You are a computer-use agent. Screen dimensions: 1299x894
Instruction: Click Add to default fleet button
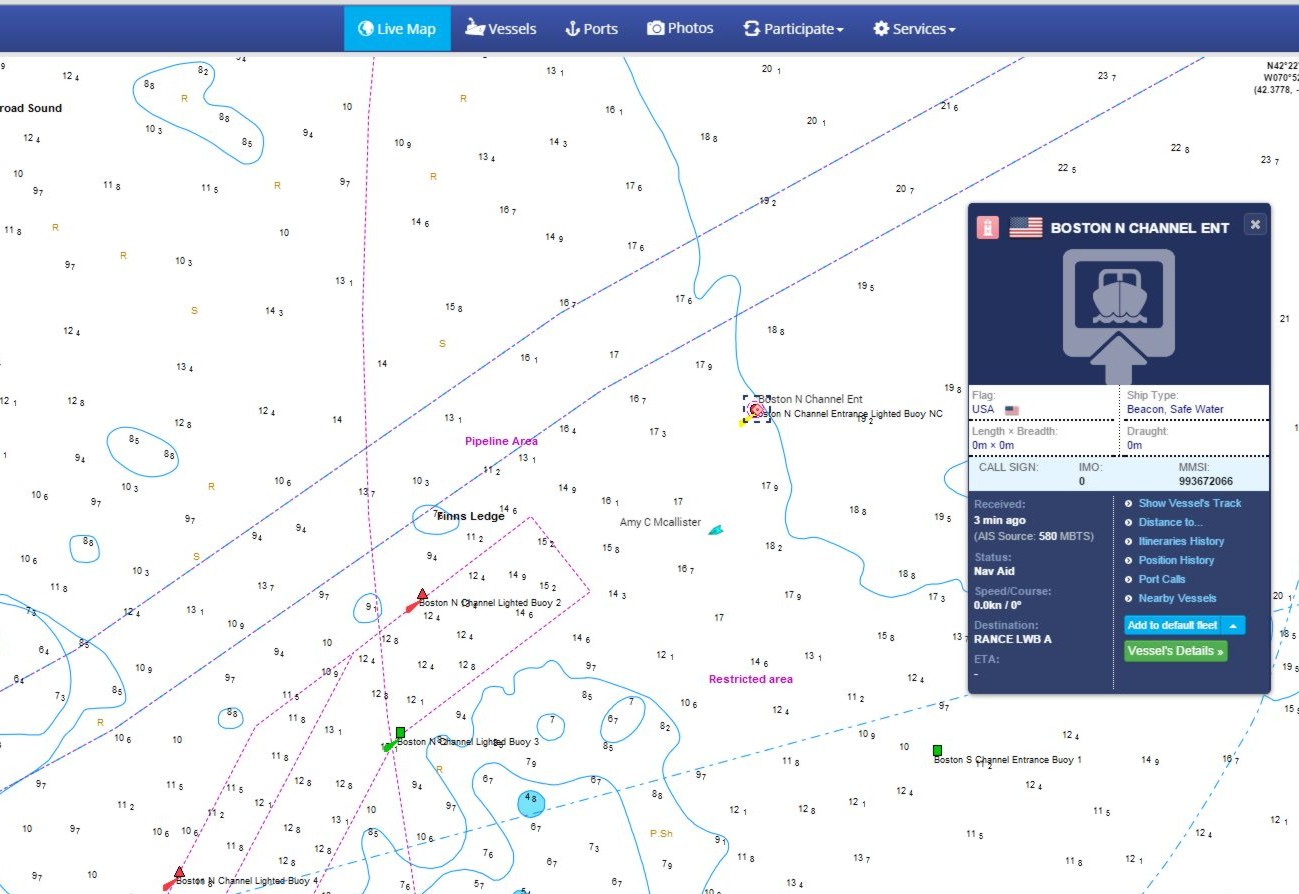(1172, 625)
